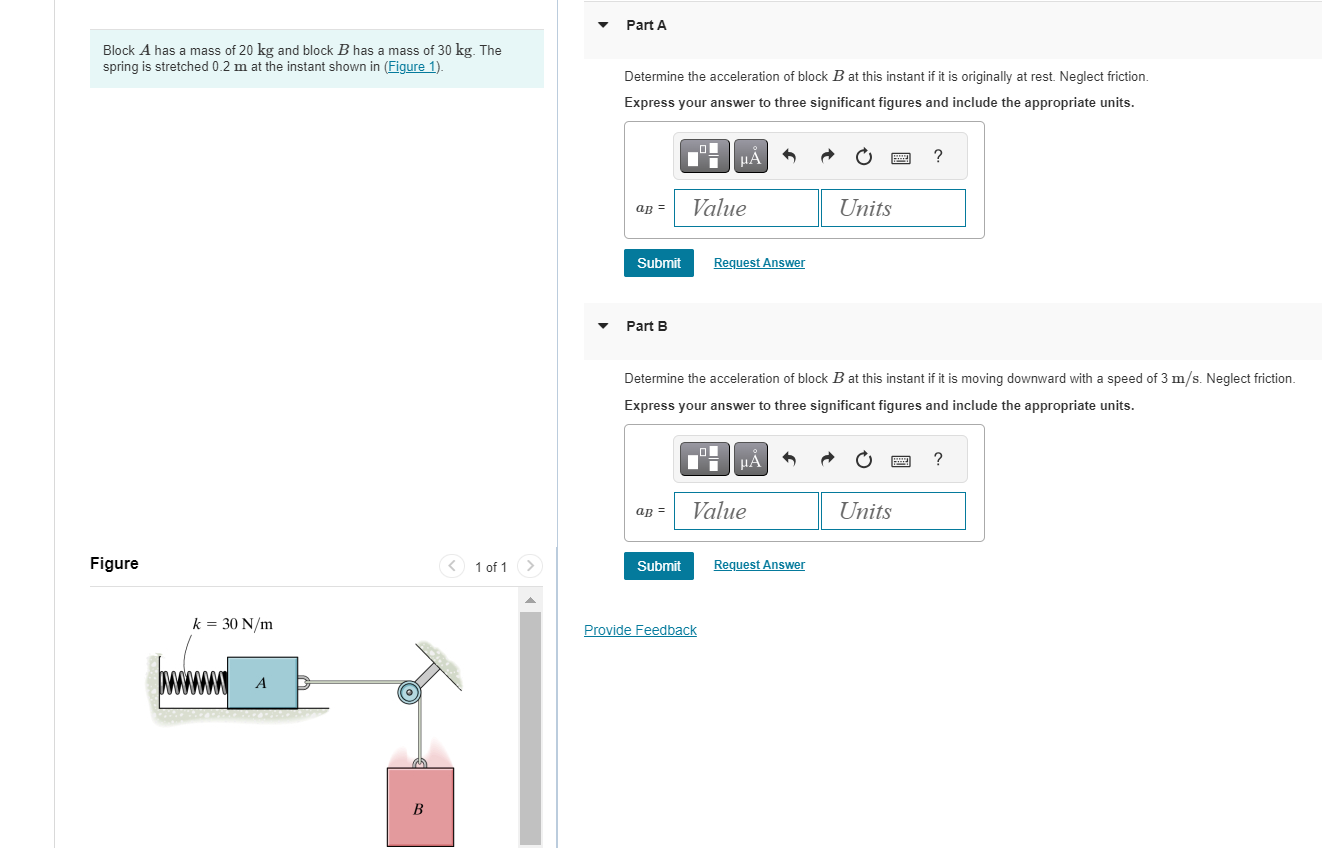1322x848 pixels.
Task: Click the next-figure chevron arrow
Action: 529,565
